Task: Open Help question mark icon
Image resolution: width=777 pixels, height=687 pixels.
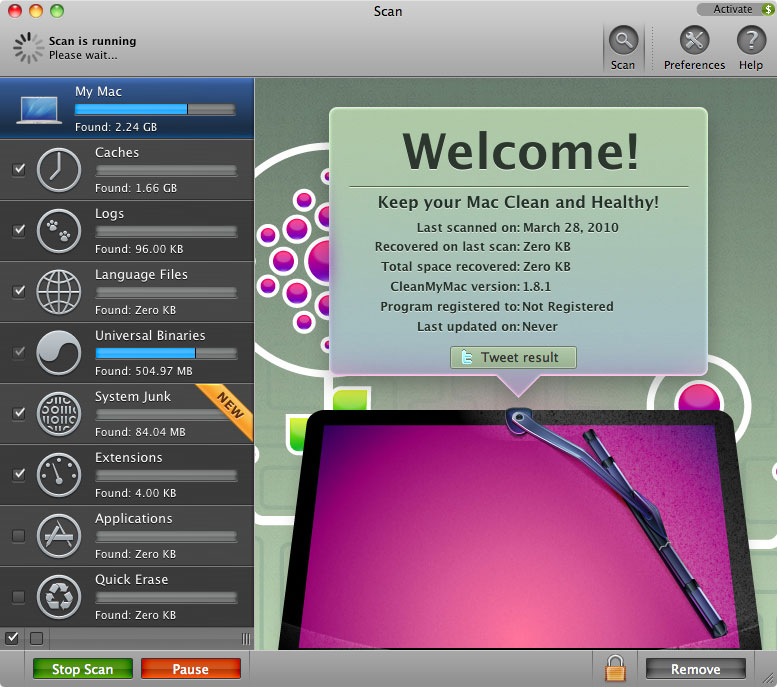Action: point(751,40)
